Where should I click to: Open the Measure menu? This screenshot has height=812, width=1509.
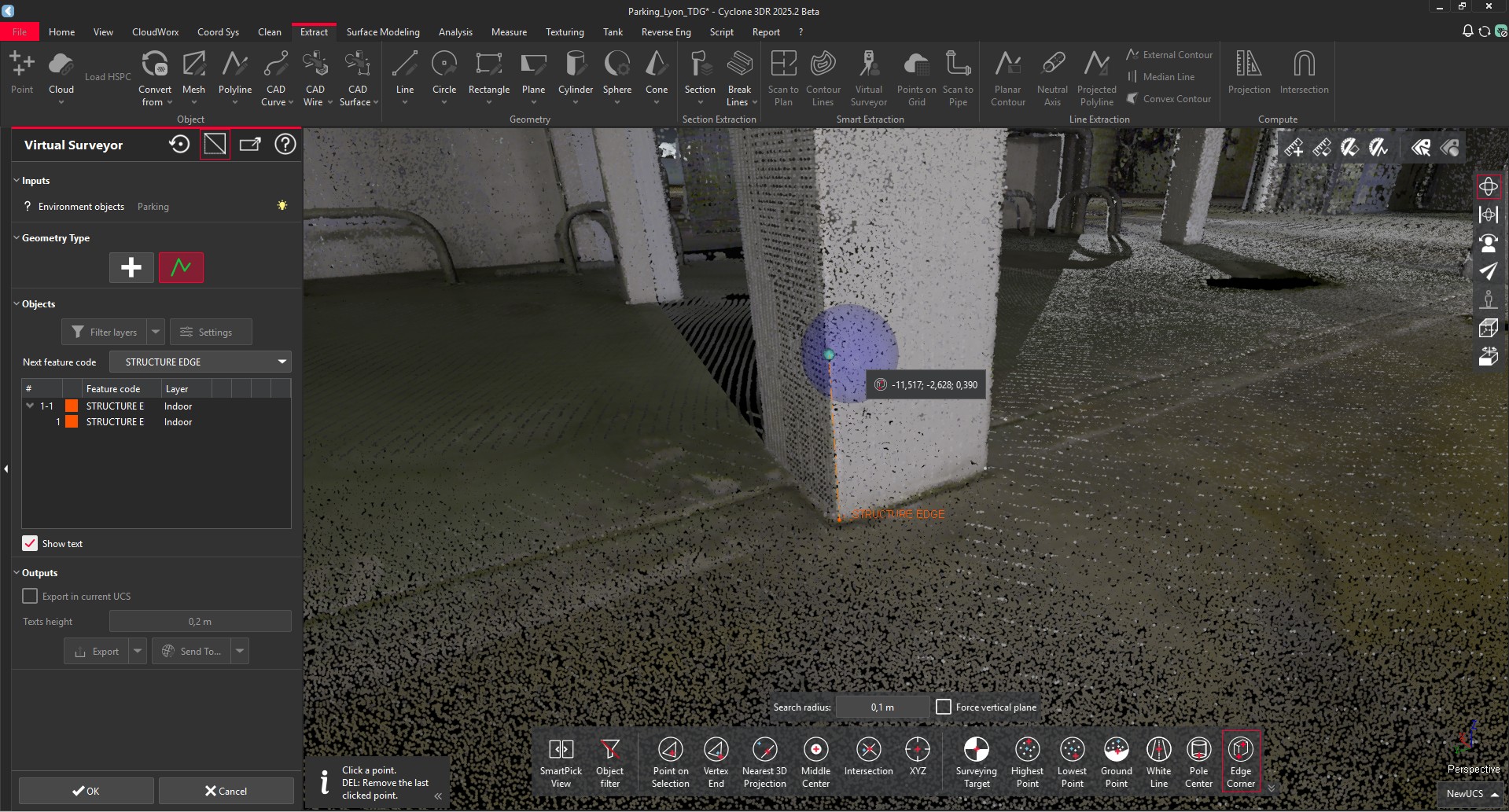(509, 31)
